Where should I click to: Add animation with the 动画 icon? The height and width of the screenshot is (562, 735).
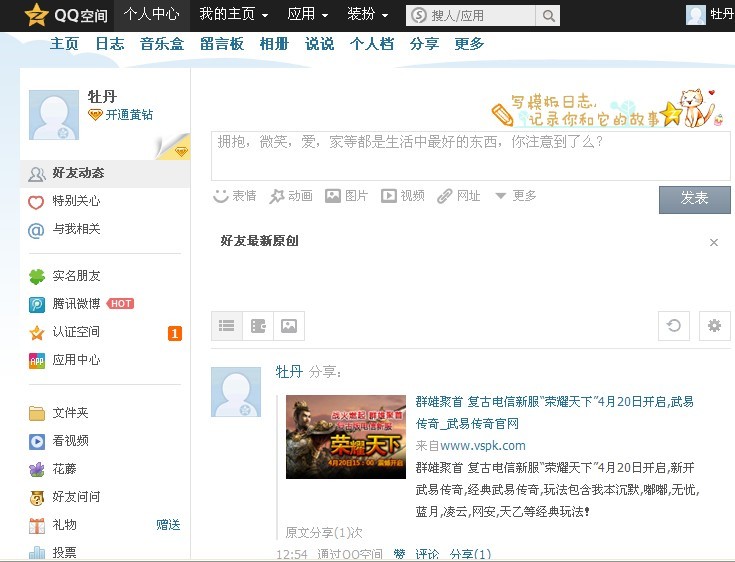pos(277,196)
